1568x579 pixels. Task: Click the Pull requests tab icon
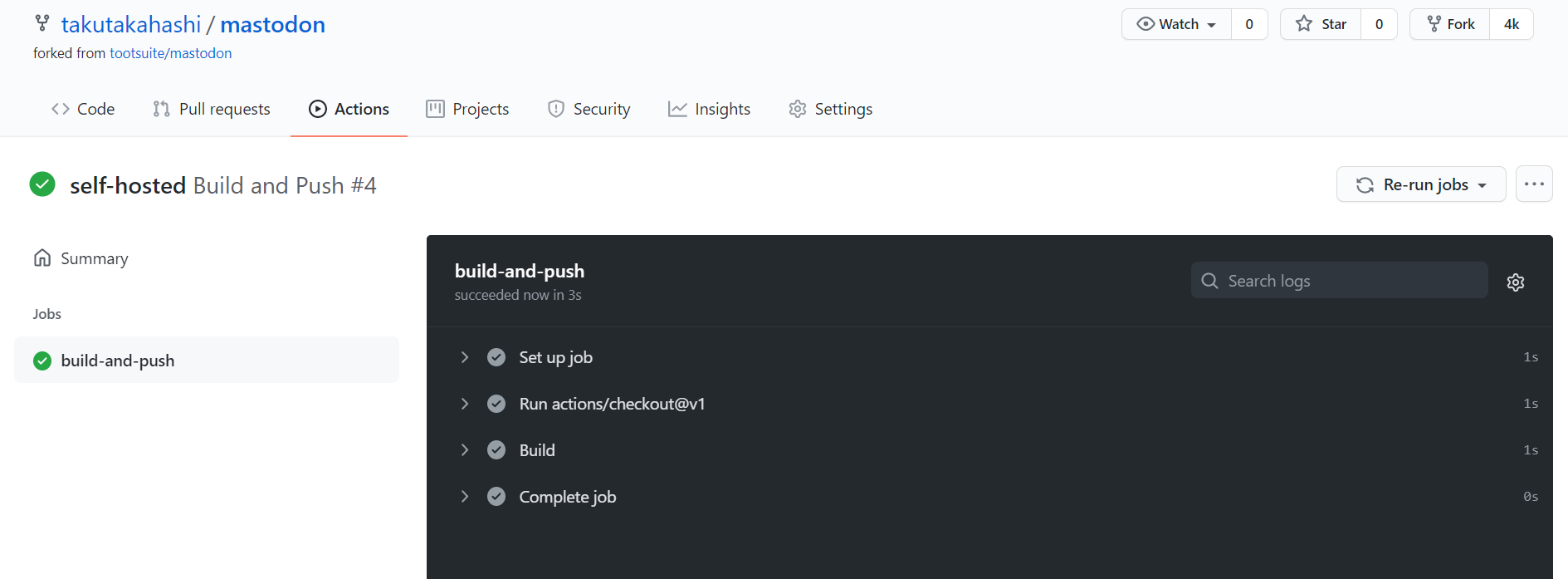[161, 109]
